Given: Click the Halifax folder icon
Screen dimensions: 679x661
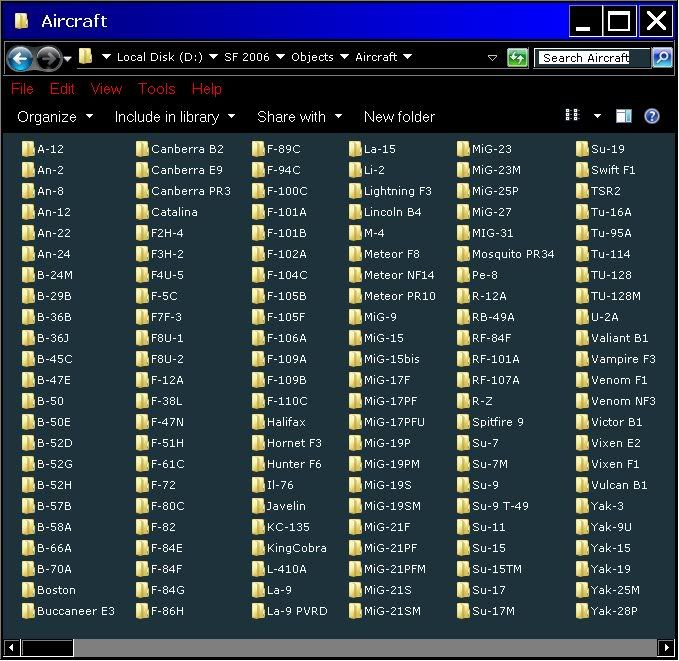Looking at the screenshot, I should [258, 422].
